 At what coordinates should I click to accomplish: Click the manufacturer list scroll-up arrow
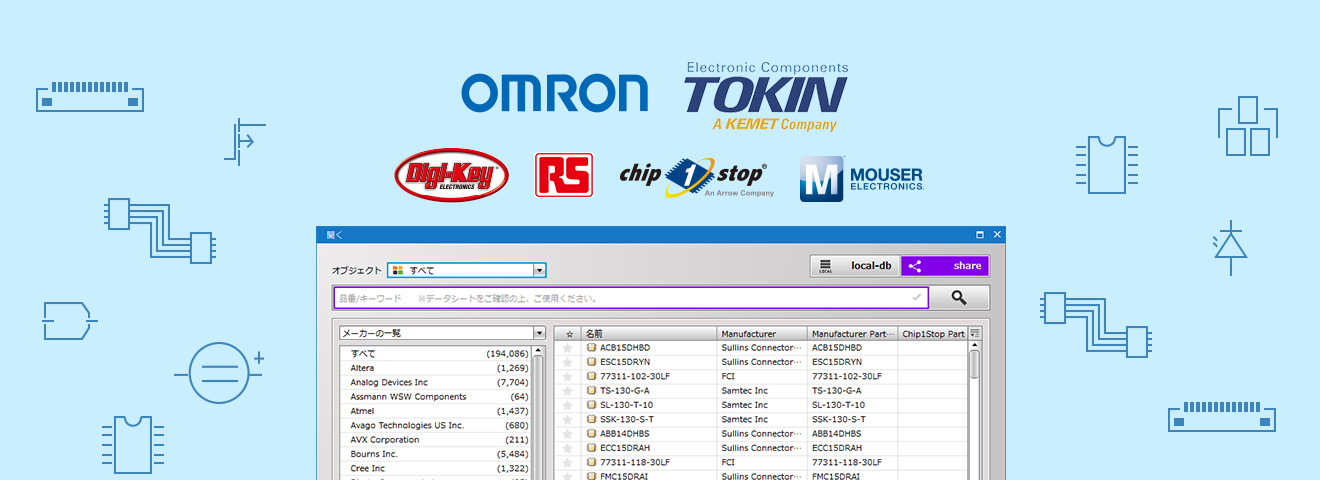(538, 350)
